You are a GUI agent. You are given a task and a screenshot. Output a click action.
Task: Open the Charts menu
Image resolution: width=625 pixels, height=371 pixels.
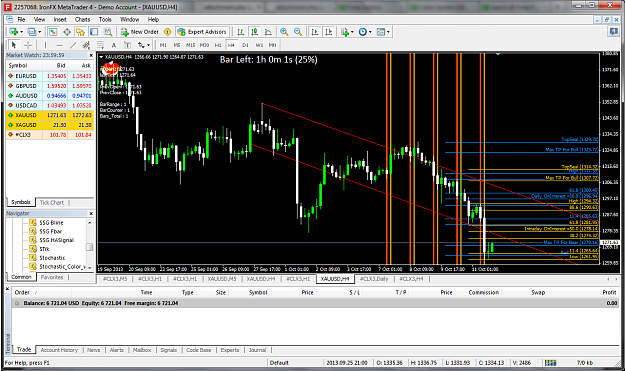83,20
